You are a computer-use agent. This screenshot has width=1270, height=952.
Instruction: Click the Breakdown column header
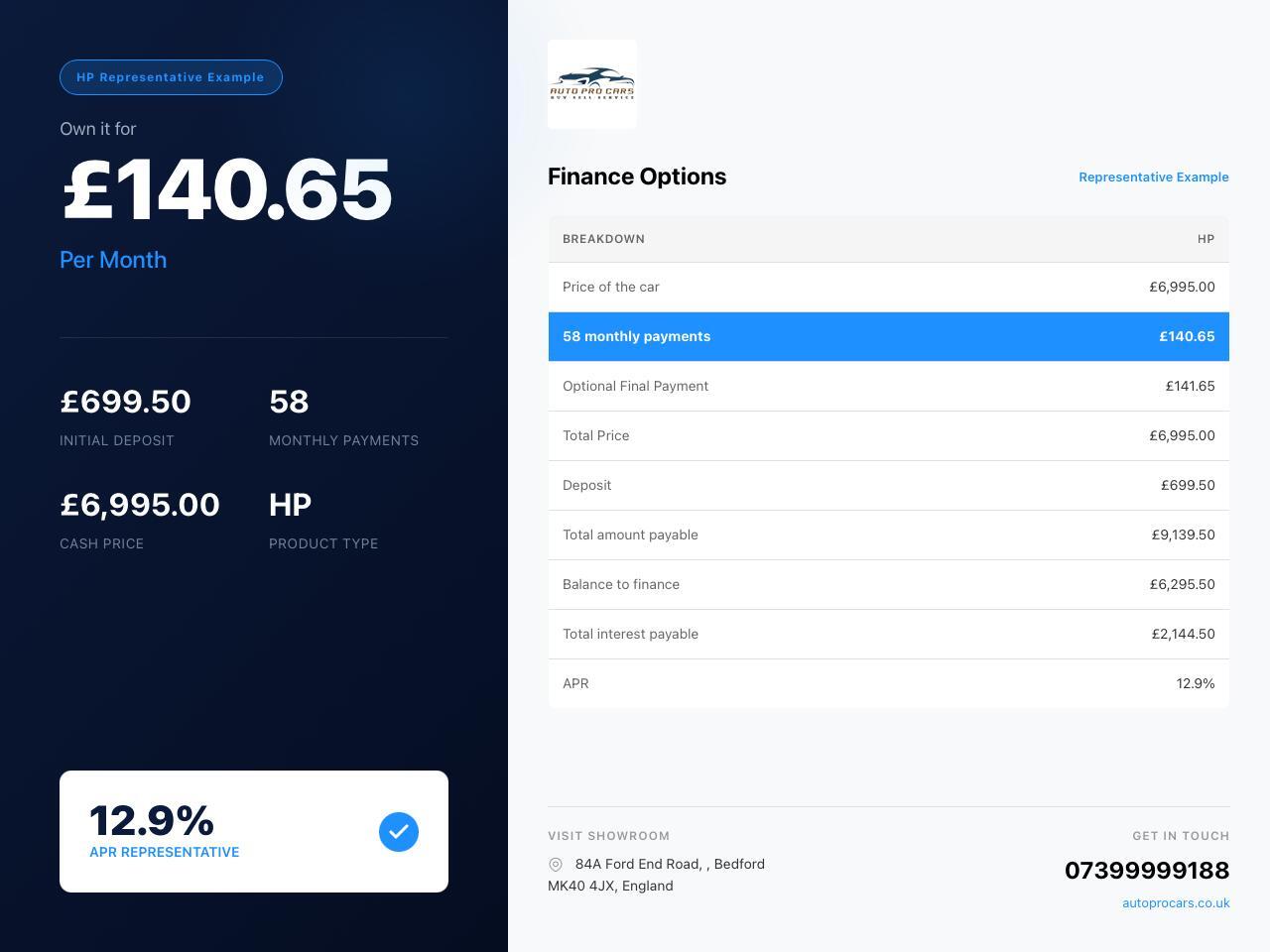[x=603, y=239]
